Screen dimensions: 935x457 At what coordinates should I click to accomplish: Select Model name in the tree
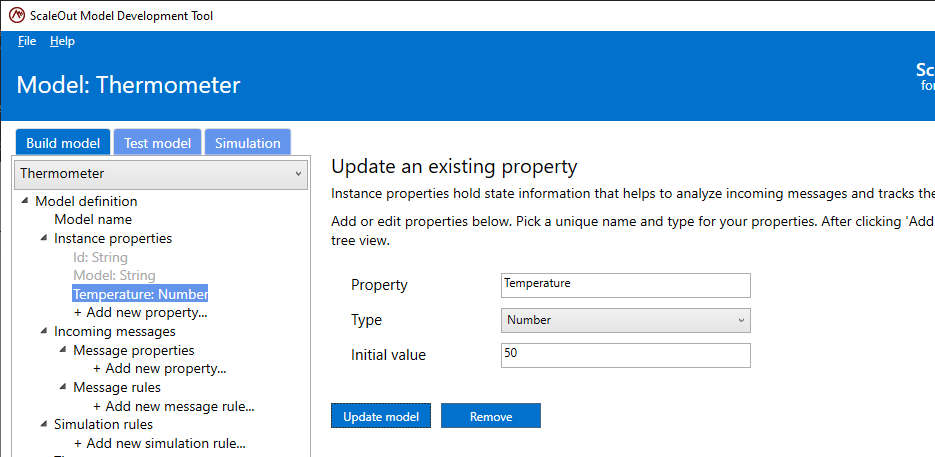coord(93,220)
